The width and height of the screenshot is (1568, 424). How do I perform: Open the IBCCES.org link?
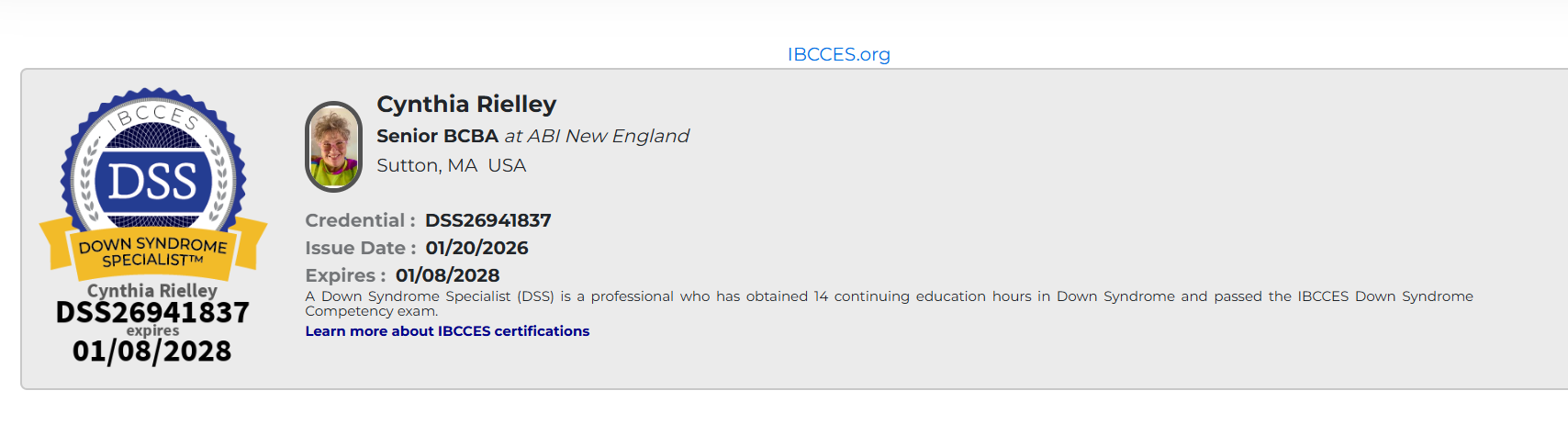(838, 54)
